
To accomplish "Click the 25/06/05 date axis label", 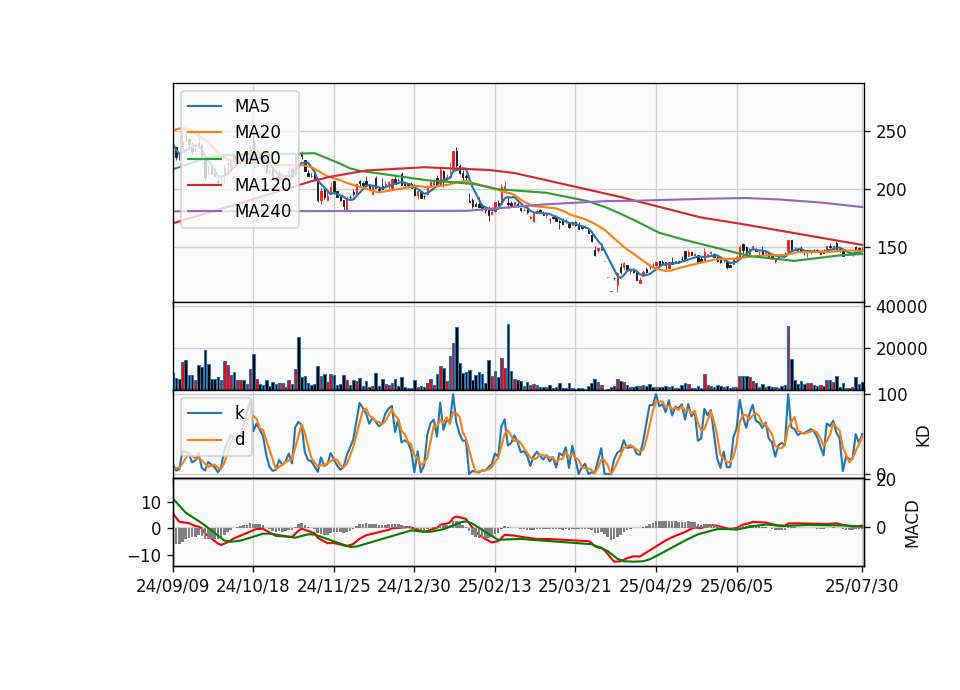I will (x=737, y=586).
